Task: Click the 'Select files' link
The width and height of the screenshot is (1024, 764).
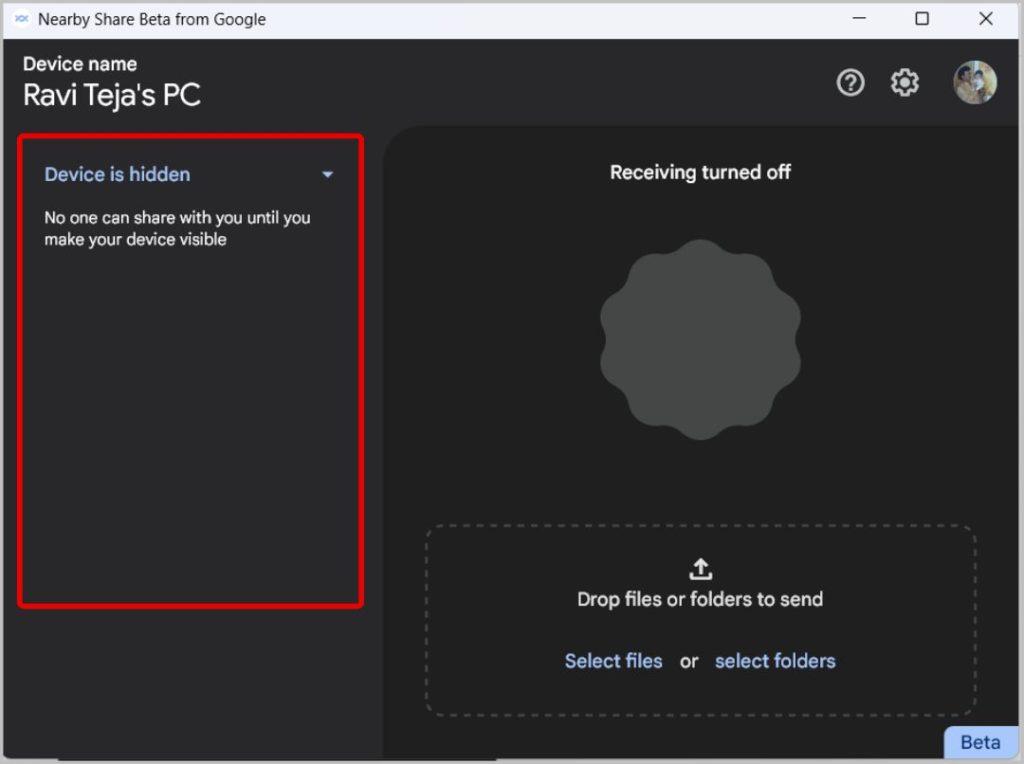Action: (613, 661)
